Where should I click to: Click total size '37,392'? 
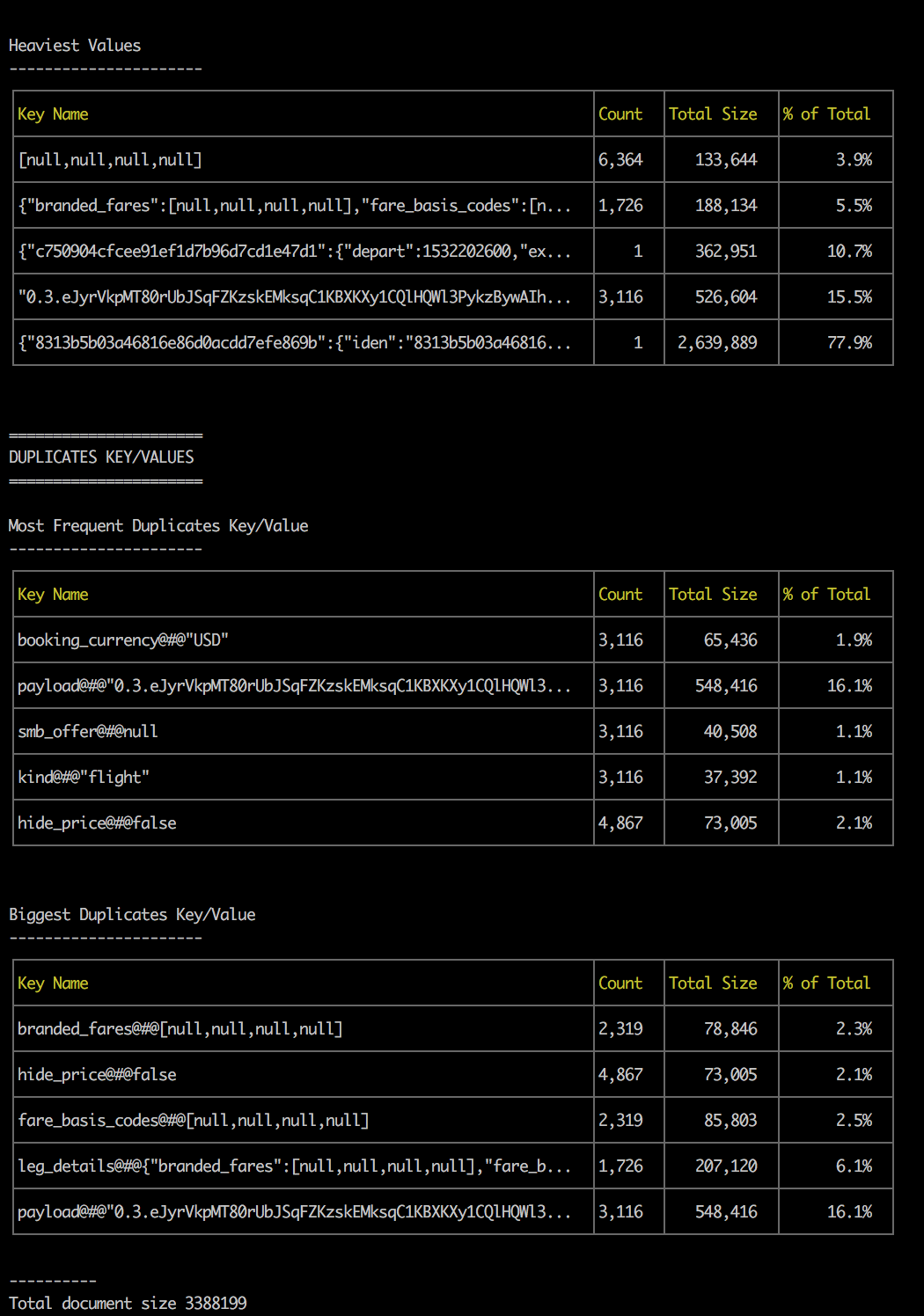click(x=730, y=778)
